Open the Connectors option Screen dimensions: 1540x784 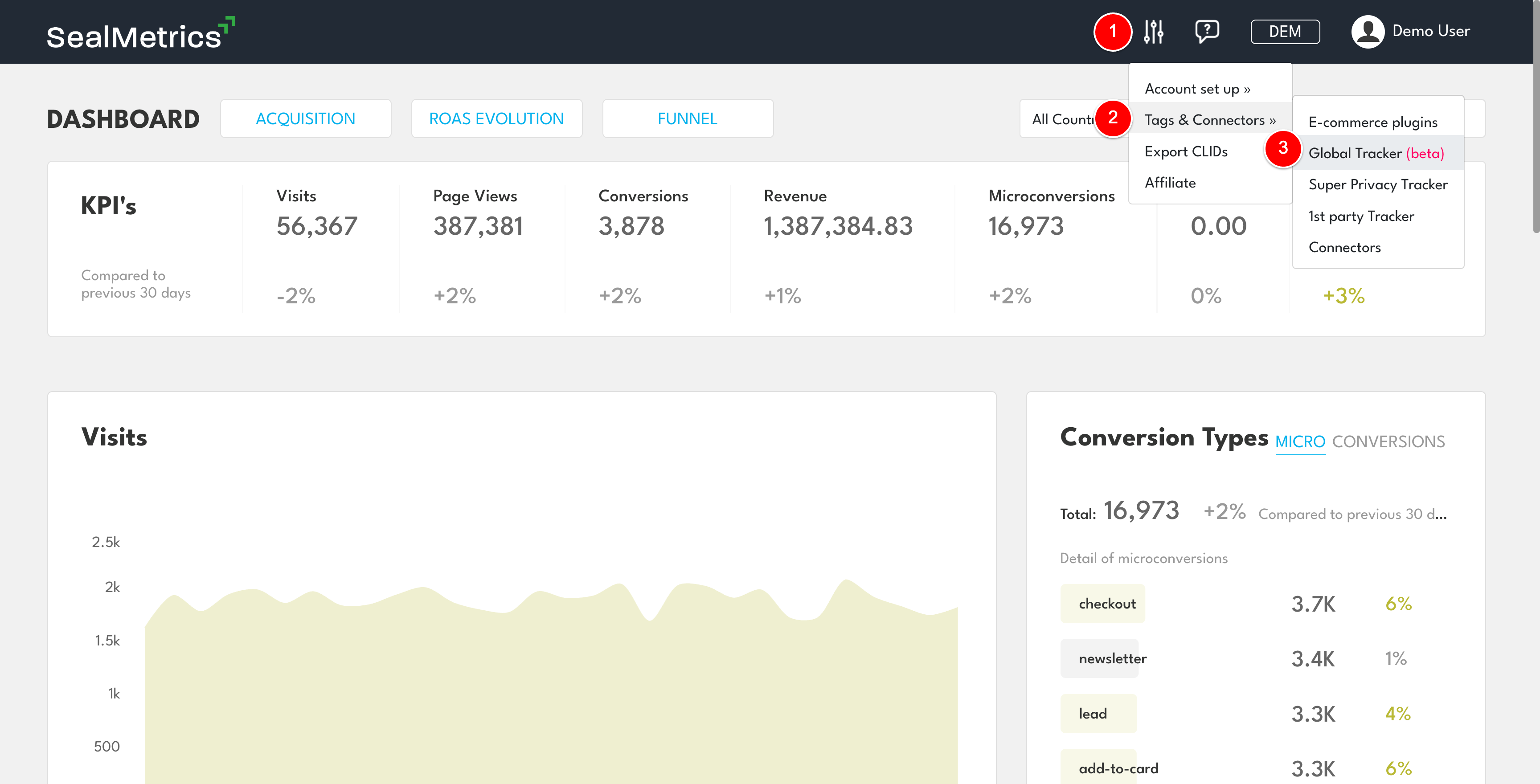click(1344, 247)
